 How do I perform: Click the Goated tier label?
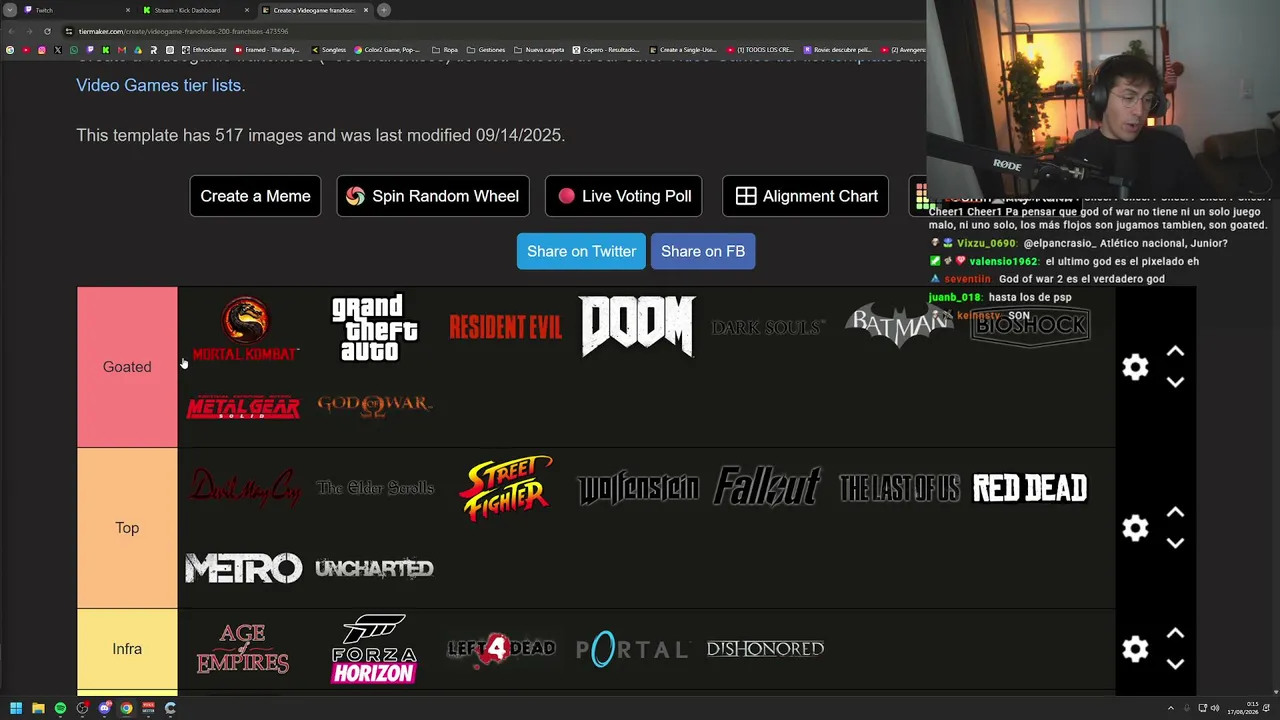point(127,367)
